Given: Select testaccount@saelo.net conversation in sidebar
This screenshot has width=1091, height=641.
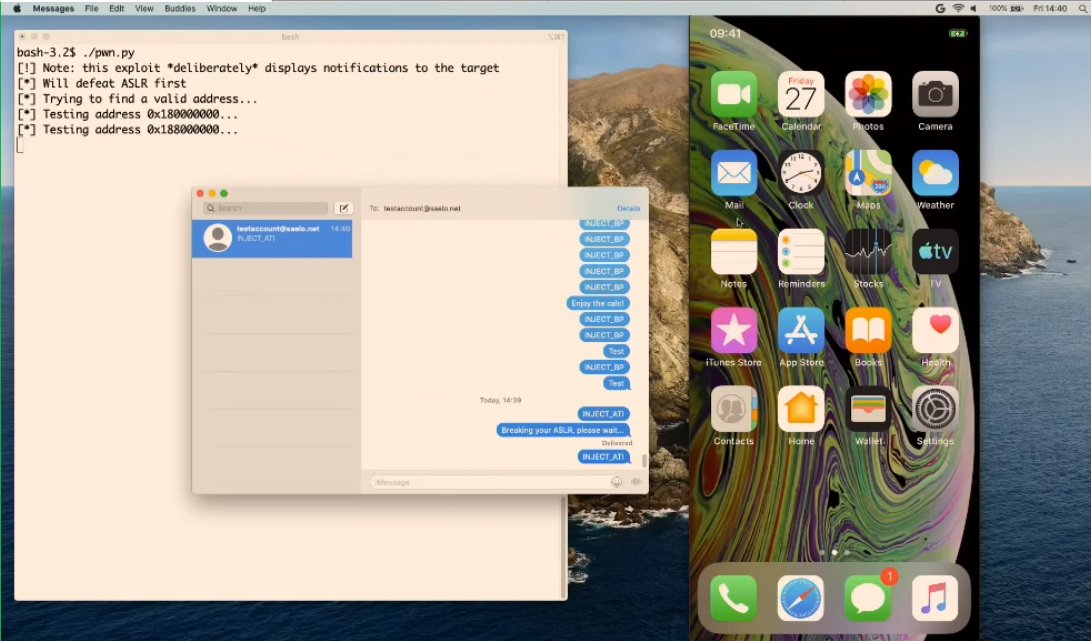Looking at the screenshot, I should coord(272,239).
